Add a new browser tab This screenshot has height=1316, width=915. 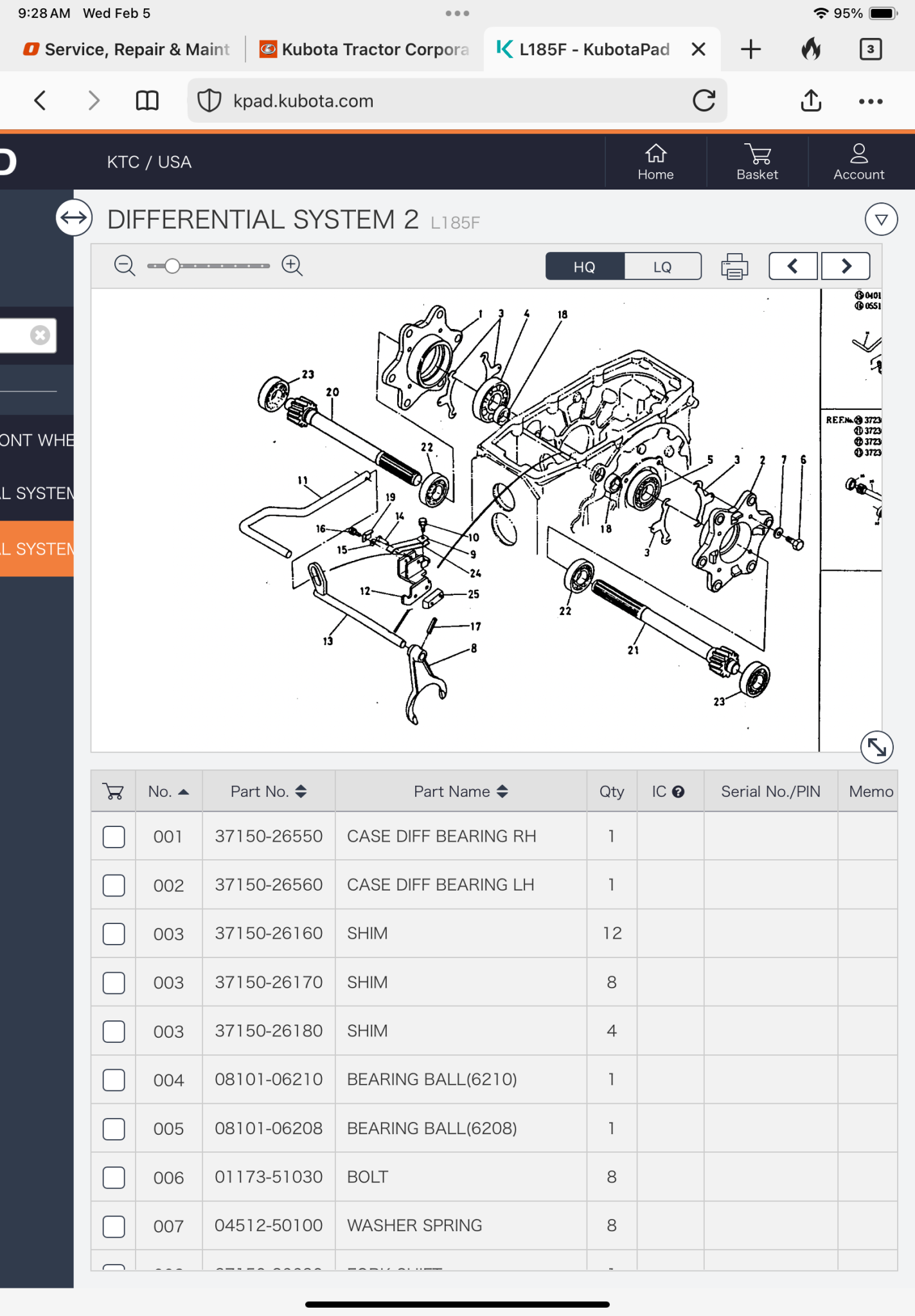[751, 49]
